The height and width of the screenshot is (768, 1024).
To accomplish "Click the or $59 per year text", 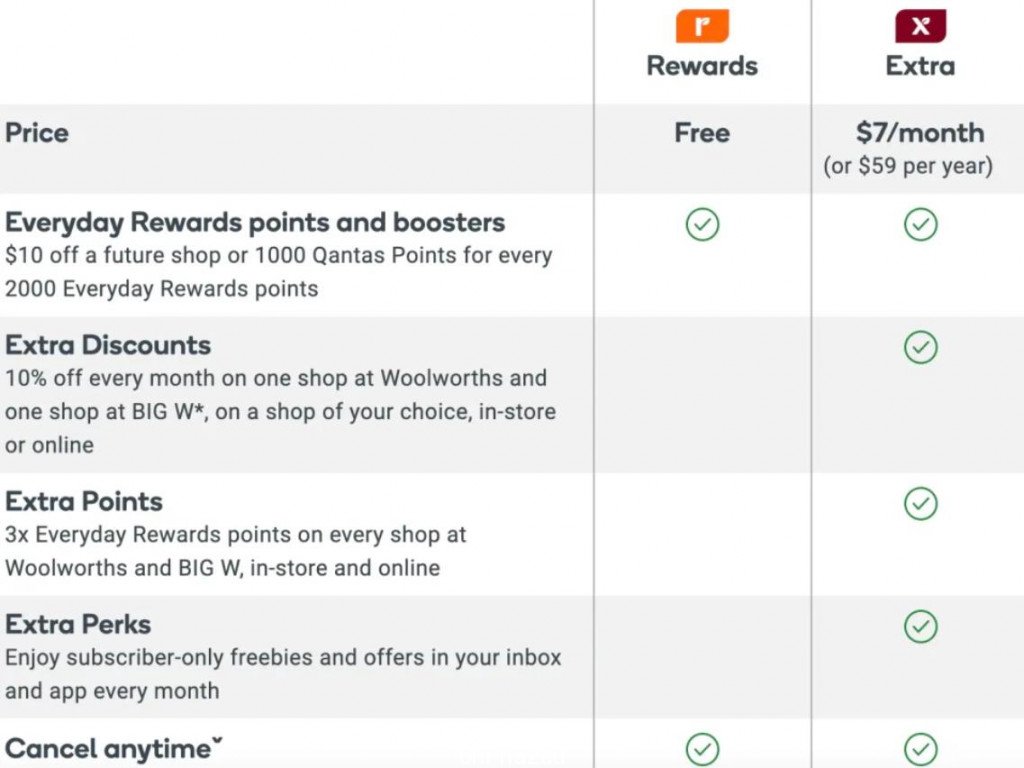I will [x=908, y=166].
